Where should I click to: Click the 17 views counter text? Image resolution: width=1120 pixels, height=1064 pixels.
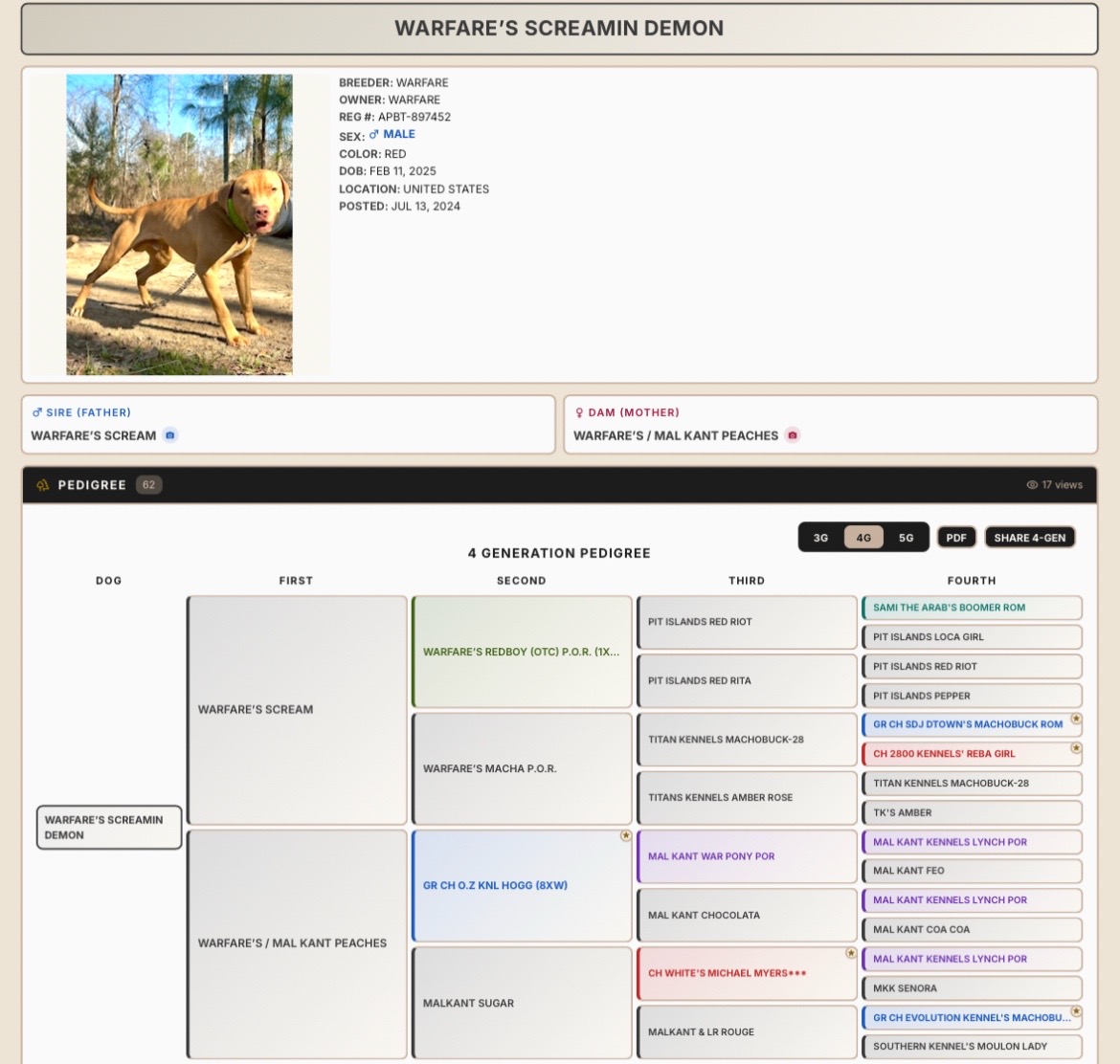coord(1062,485)
